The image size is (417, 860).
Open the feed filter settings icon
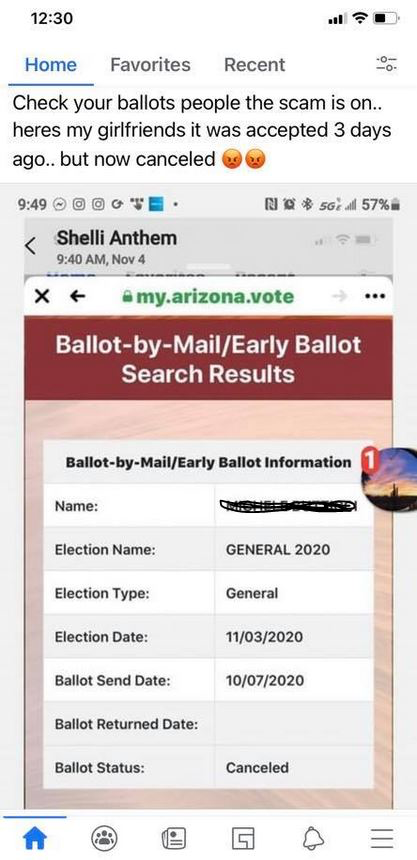[x=387, y=65]
